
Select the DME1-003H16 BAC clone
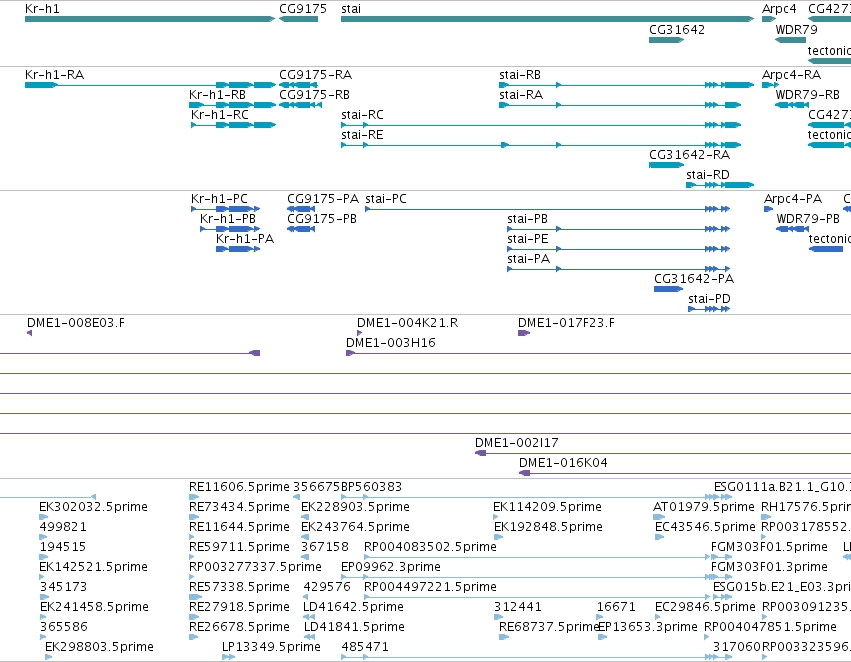(x=599, y=353)
